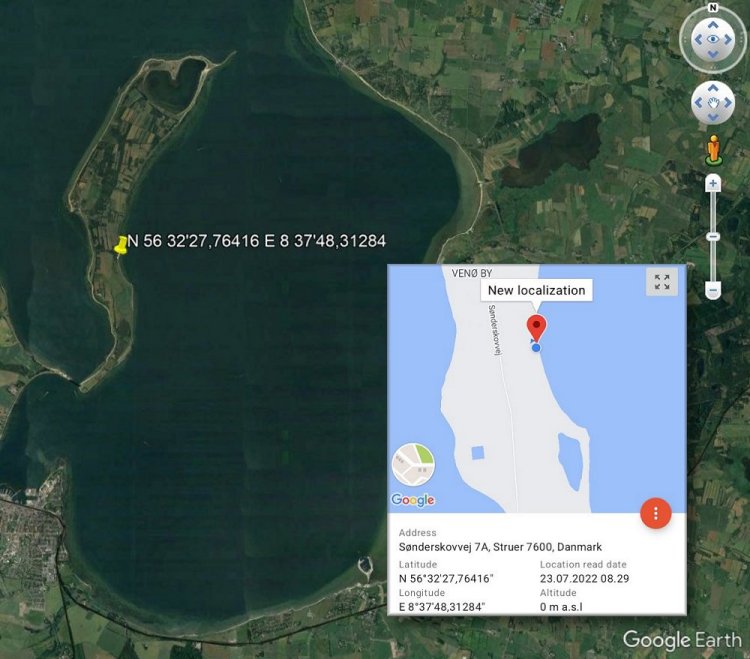The height and width of the screenshot is (659, 750).
Task: Switch map type via satellite layer thumbnail
Action: tap(413, 464)
